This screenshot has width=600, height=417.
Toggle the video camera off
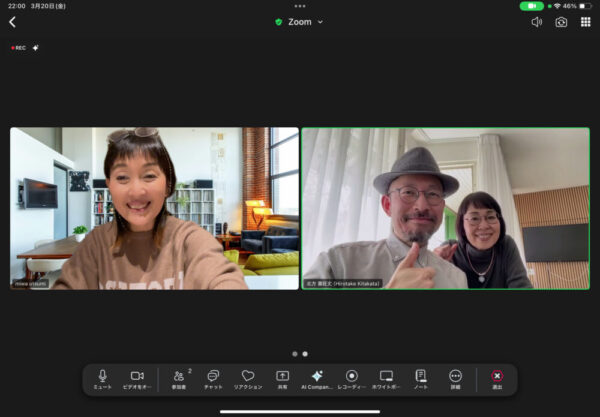coord(137,377)
